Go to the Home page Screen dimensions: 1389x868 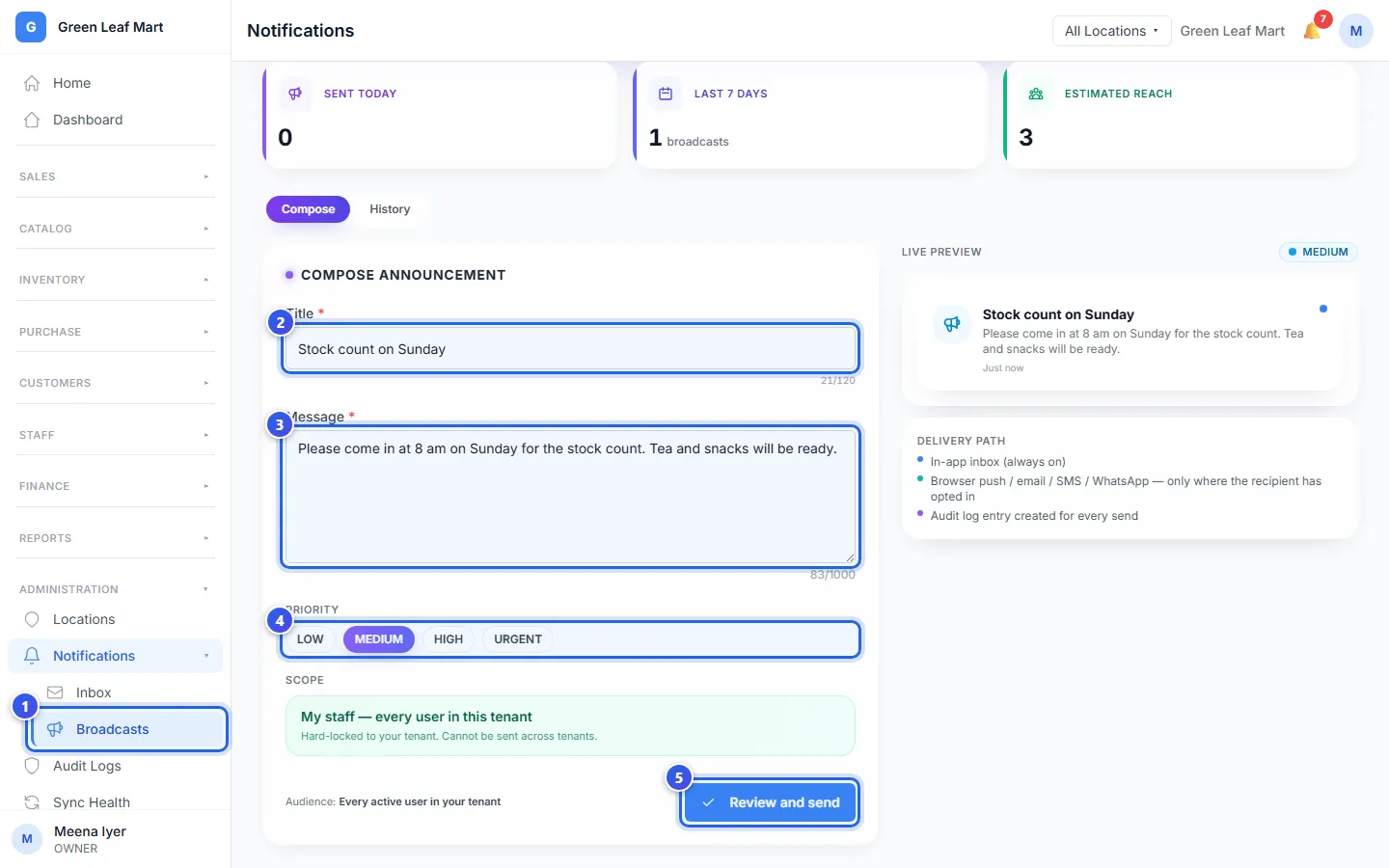[x=115, y=83]
